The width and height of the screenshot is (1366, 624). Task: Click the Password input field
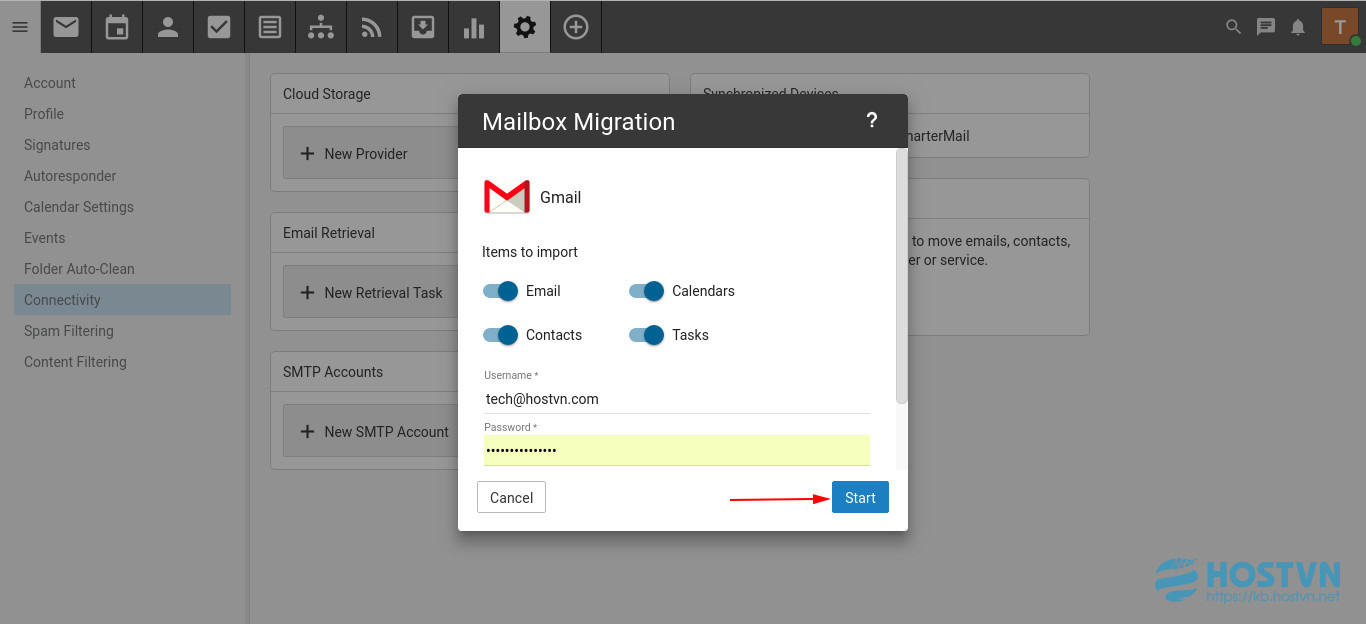[677, 450]
